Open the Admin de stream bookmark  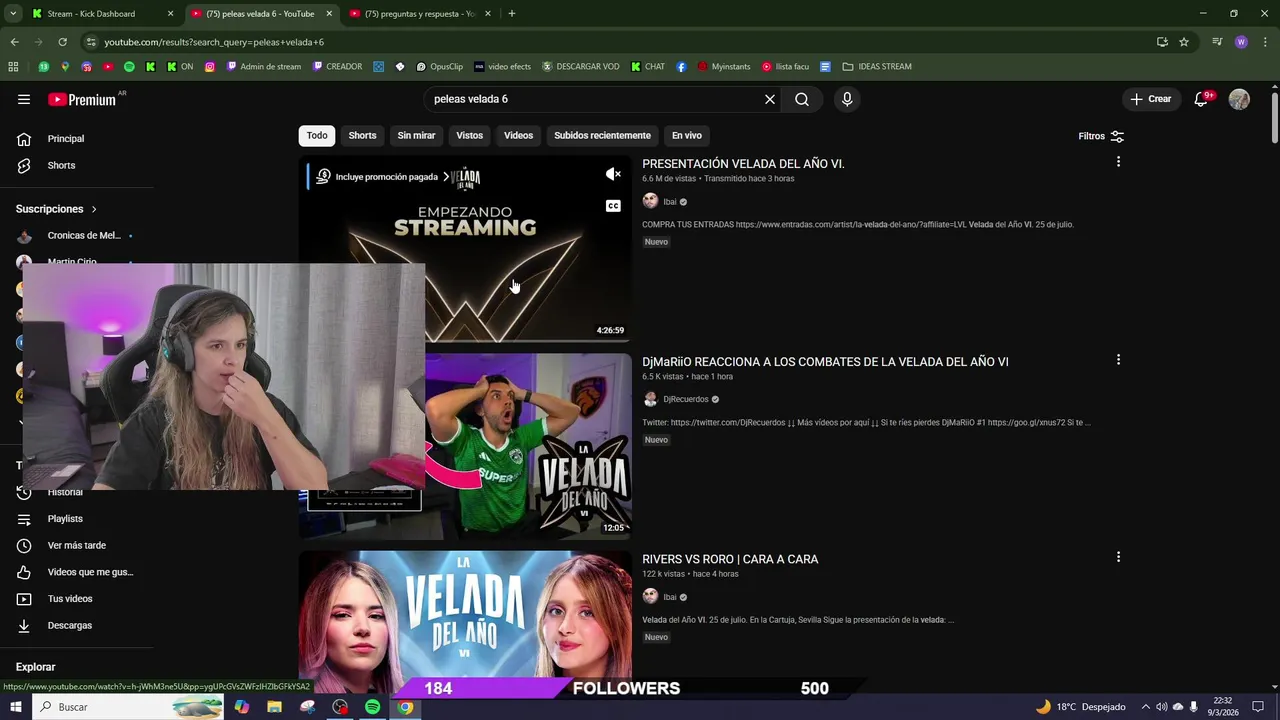click(x=264, y=67)
